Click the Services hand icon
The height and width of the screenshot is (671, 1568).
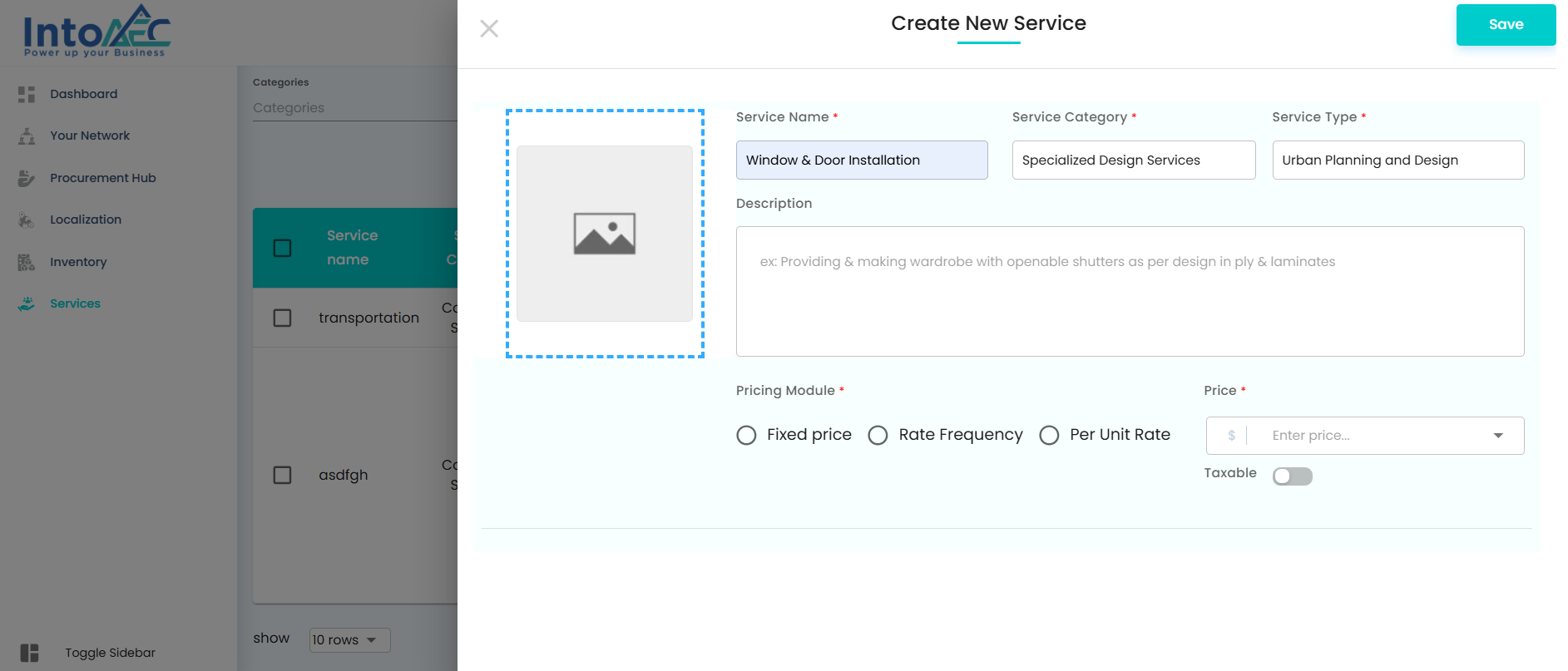tap(27, 304)
